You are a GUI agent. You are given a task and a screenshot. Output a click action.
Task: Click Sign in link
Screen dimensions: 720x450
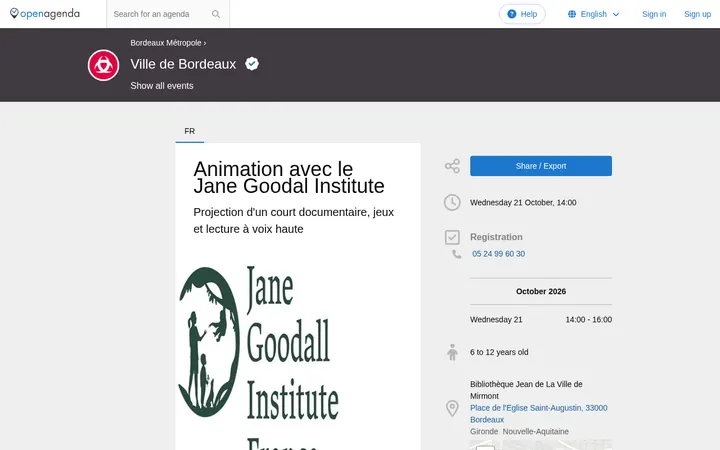[x=654, y=14]
